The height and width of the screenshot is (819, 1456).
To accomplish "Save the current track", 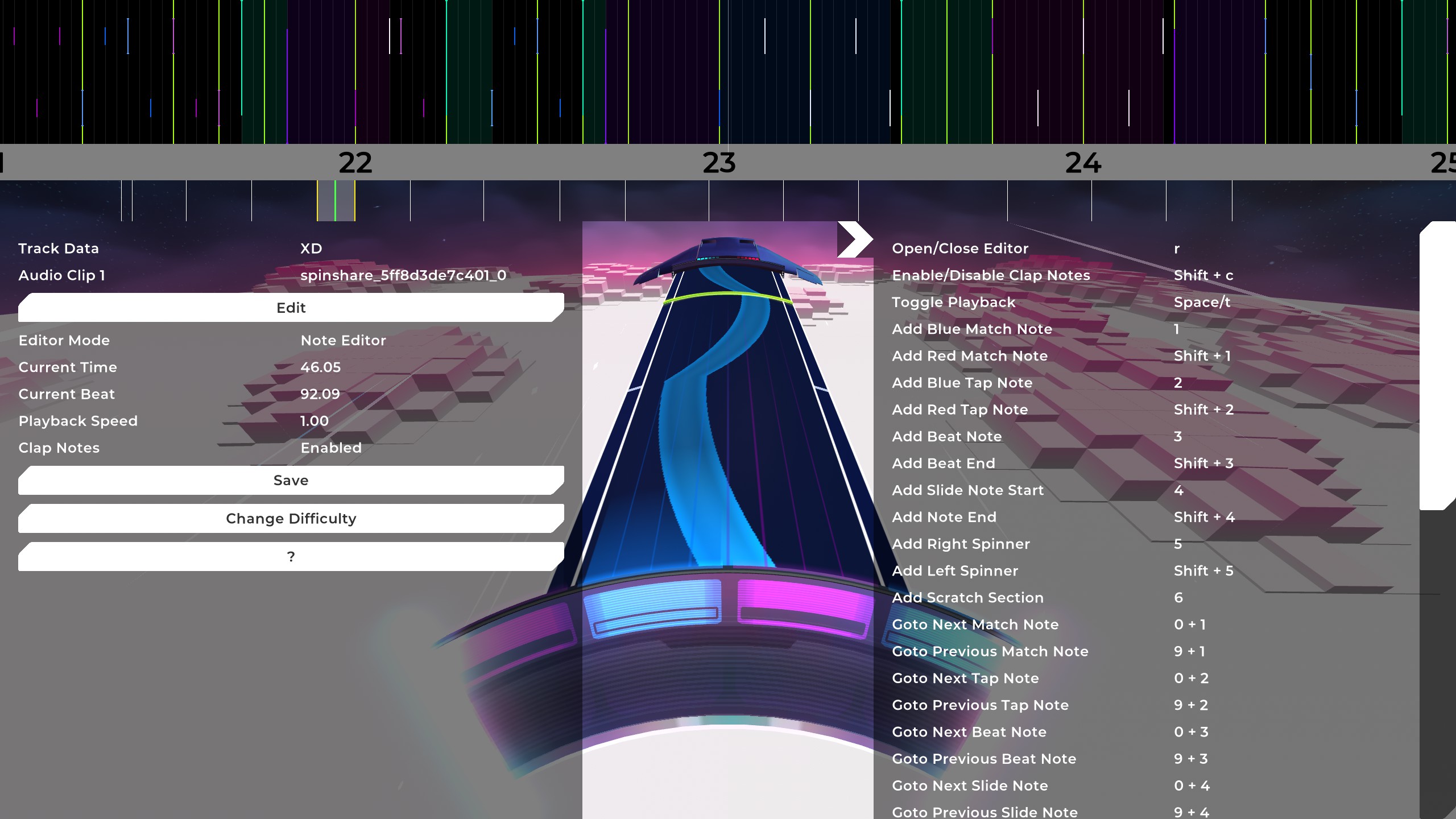I will tap(291, 481).
